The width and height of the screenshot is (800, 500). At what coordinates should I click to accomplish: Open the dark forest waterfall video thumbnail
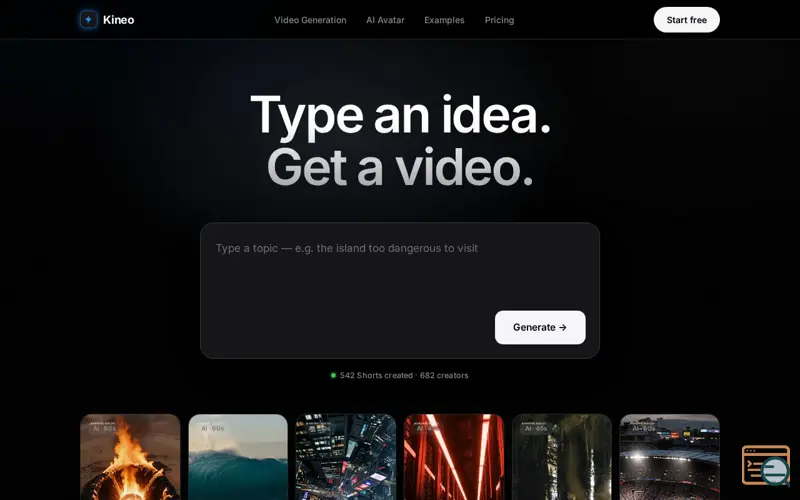click(562, 457)
